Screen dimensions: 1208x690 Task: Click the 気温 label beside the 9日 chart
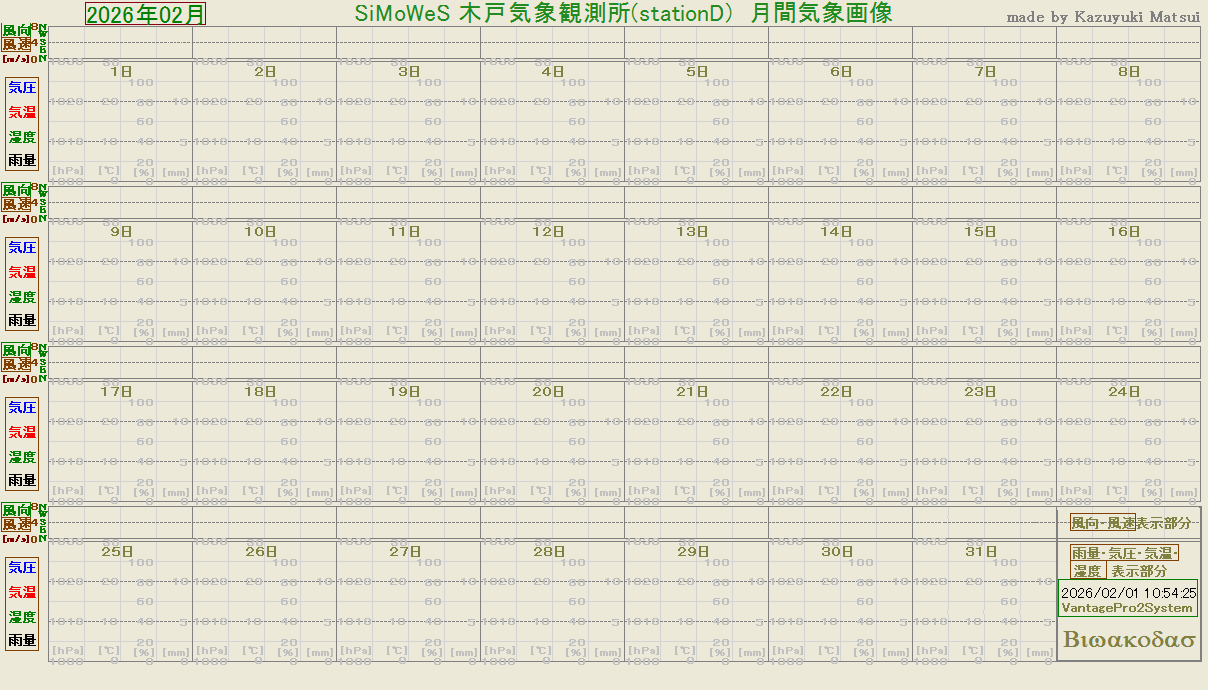[22, 272]
